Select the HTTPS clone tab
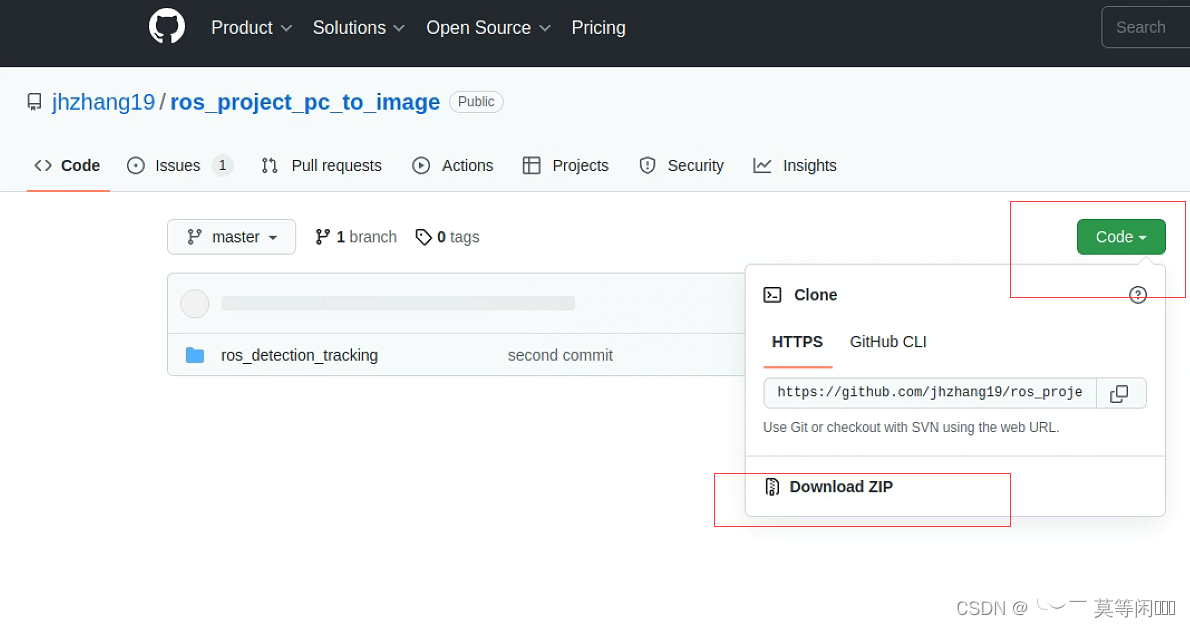The height and width of the screenshot is (628, 1190). coord(797,342)
